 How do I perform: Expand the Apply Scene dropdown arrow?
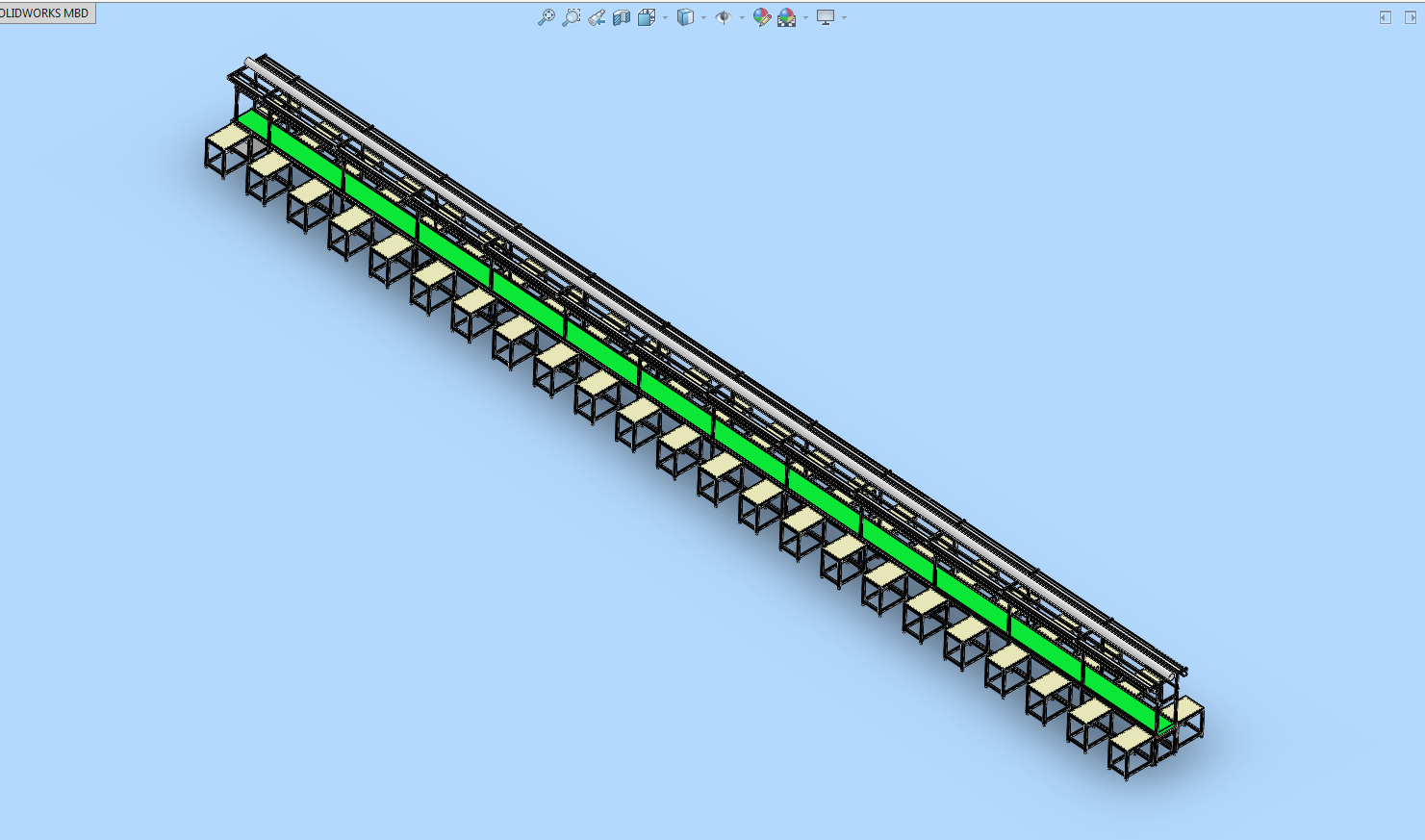(805, 17)
